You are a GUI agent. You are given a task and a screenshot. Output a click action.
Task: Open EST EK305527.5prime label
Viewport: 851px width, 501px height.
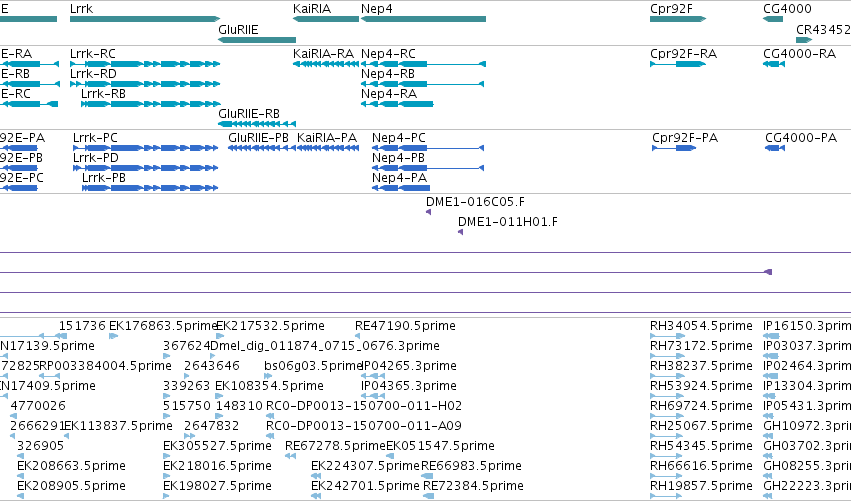[217, 446]
